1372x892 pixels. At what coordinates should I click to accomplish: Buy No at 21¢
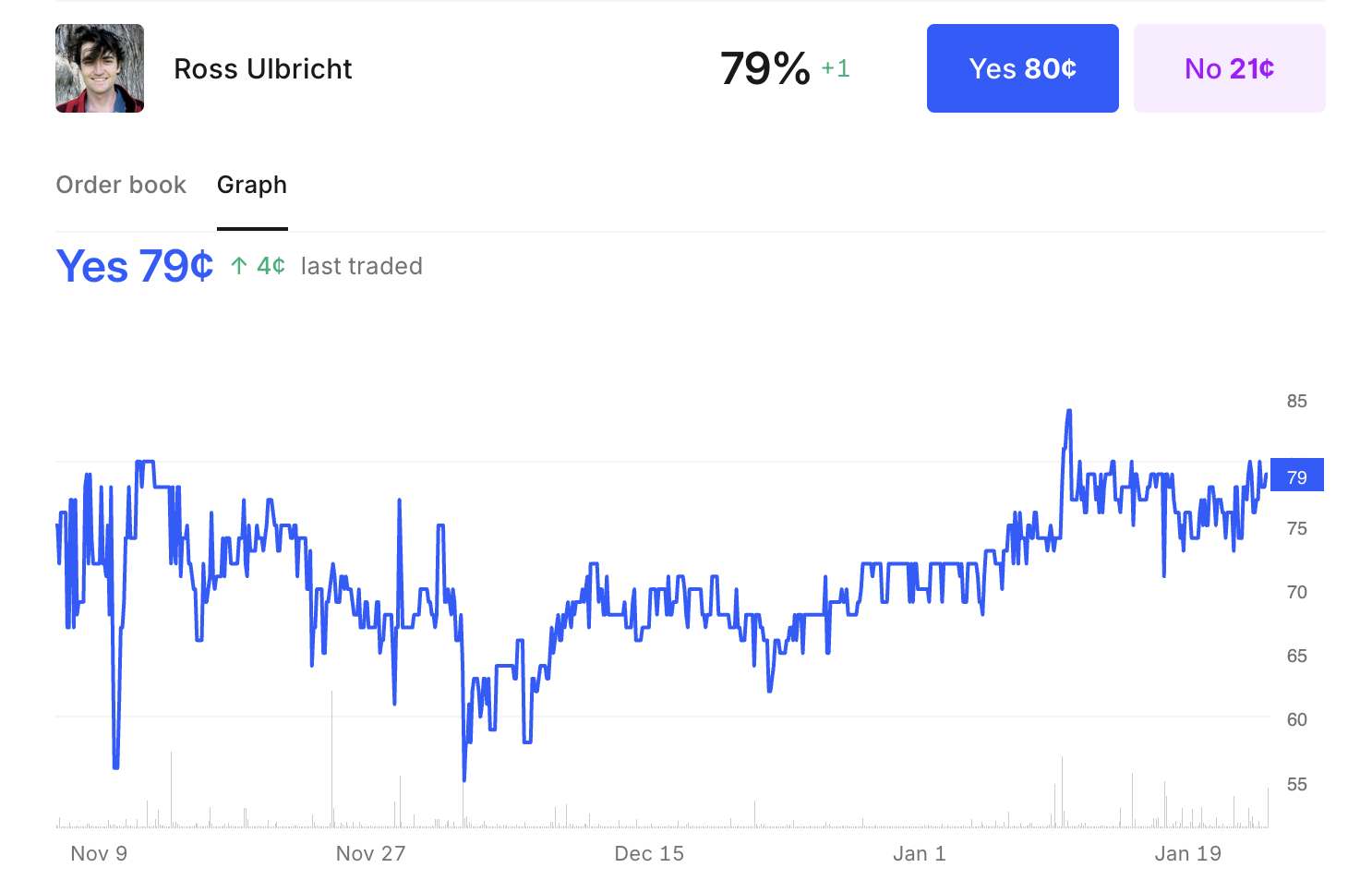(1229, 68)
